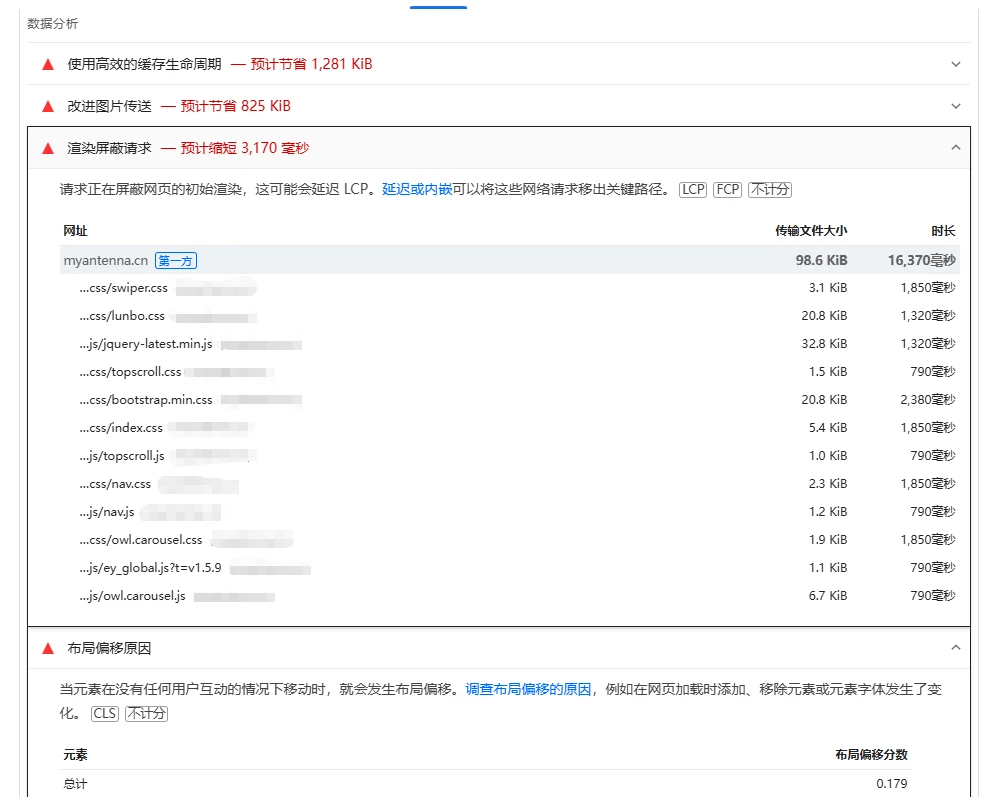The width and height of the screenshot is (1001, 797).
Task: Click the LCP metric tag
Action: tap(692, 190)
